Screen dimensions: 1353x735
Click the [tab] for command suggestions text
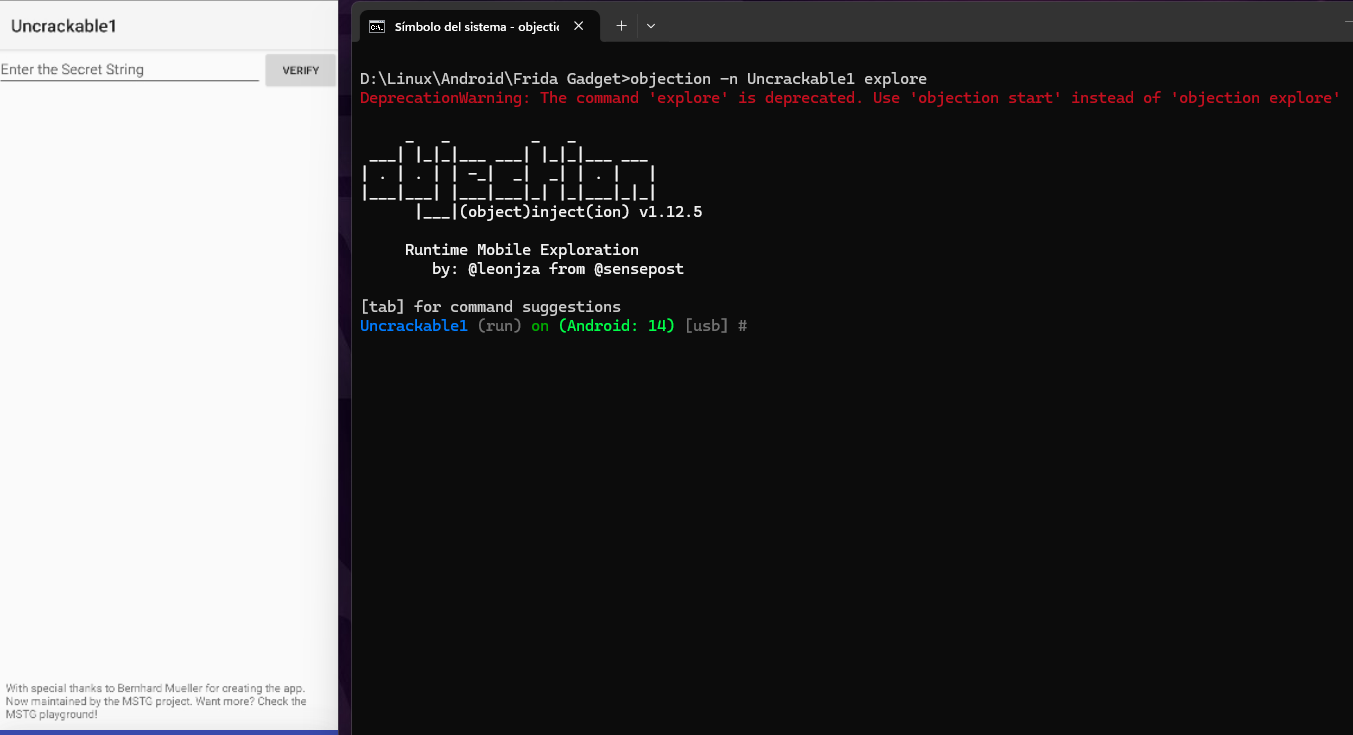tap(491, 307)
